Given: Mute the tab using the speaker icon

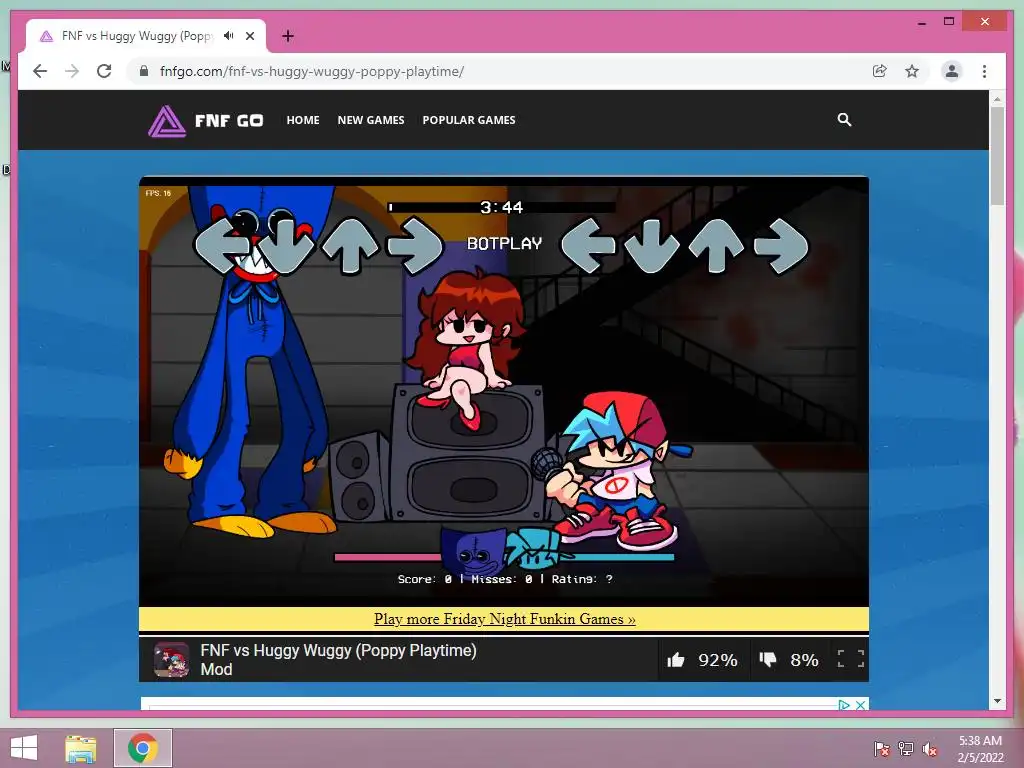Looking at the screenshot, I should click(x=229, y=36).
